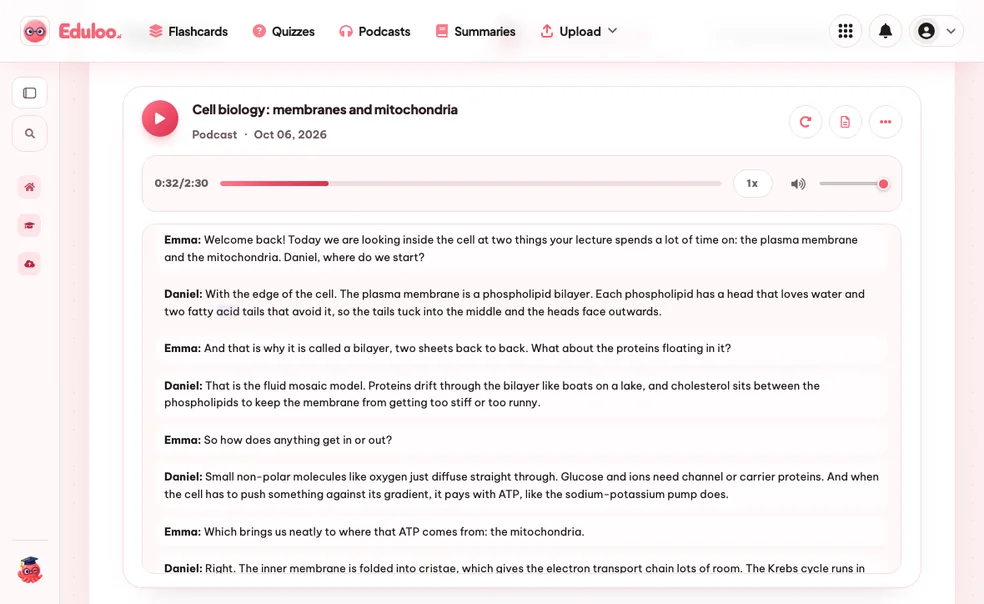Click the Eduloo logo

coord(71,31)
